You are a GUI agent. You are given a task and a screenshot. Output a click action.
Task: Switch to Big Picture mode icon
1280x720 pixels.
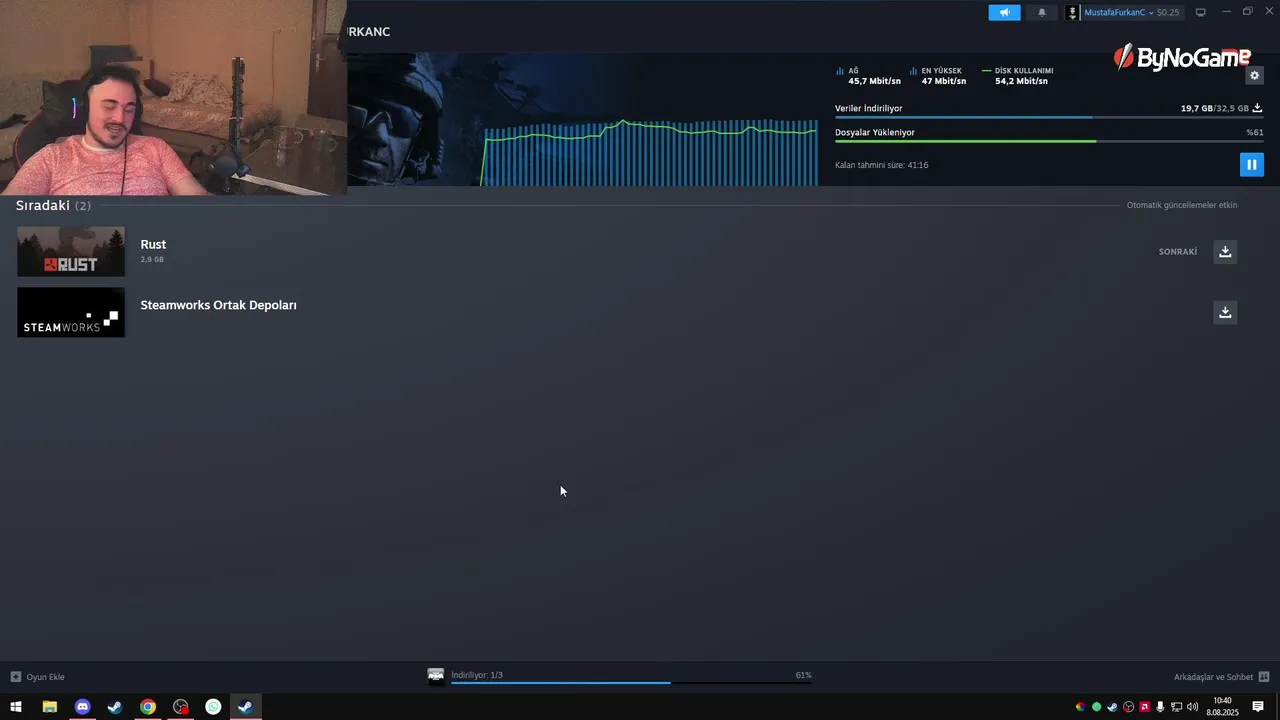(1200, 13)
